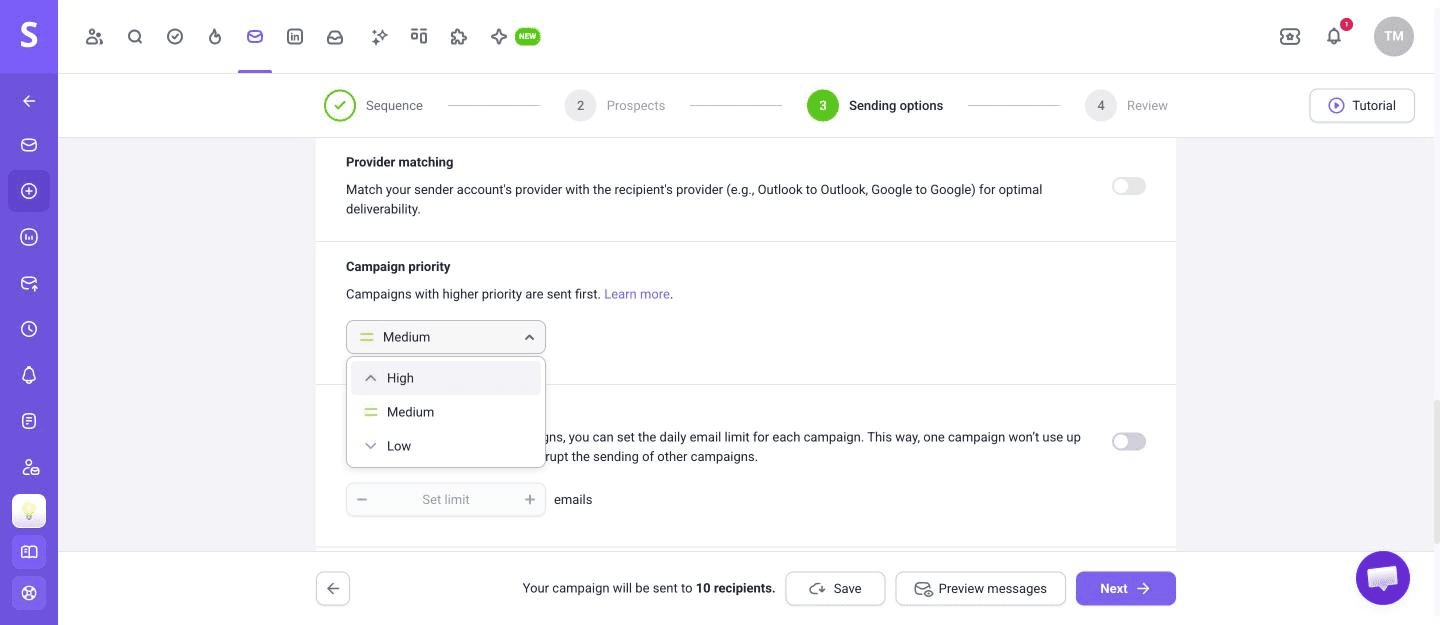Open the Tutorial video

pos(1362,105)
